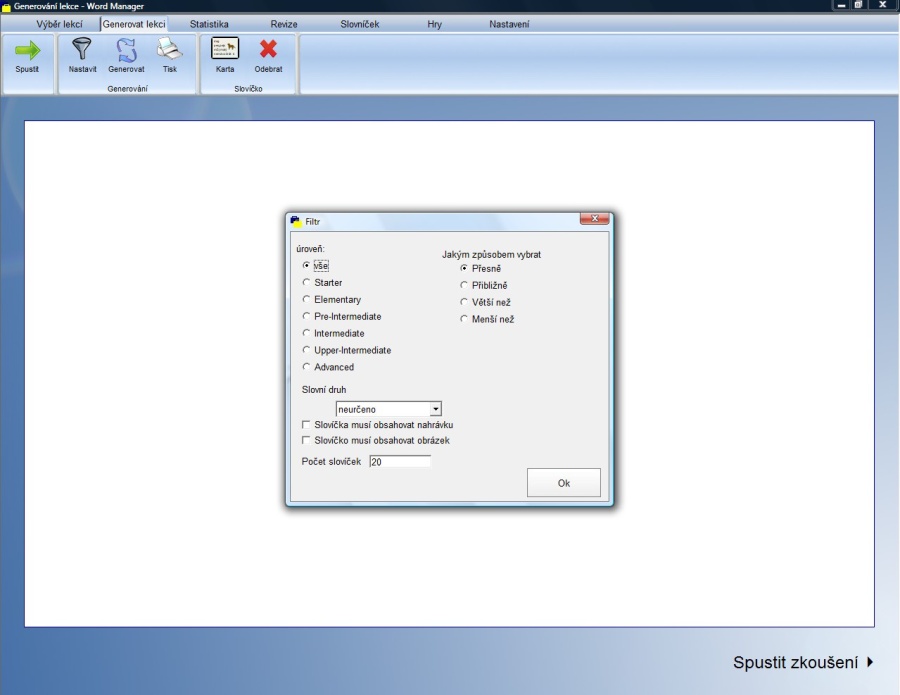Click Spustit zkoušení at the bottom
The width and height of the screenshot is (900, 695).
click(x=802, y=662)
